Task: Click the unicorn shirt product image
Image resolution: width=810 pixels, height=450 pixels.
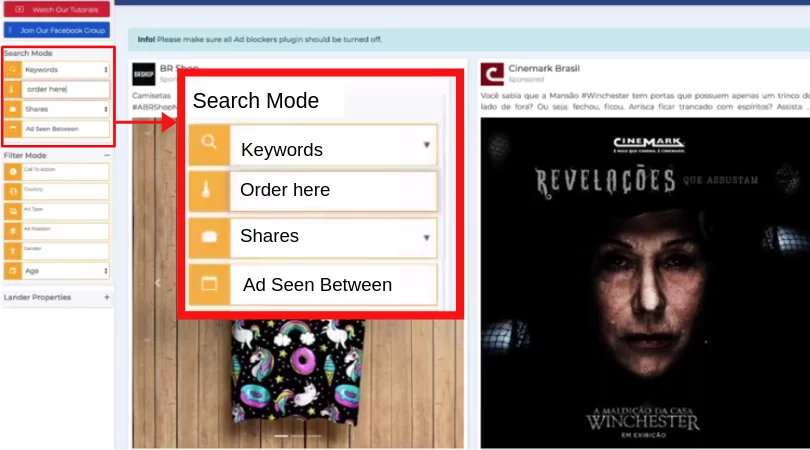Action: coord(297,373)
